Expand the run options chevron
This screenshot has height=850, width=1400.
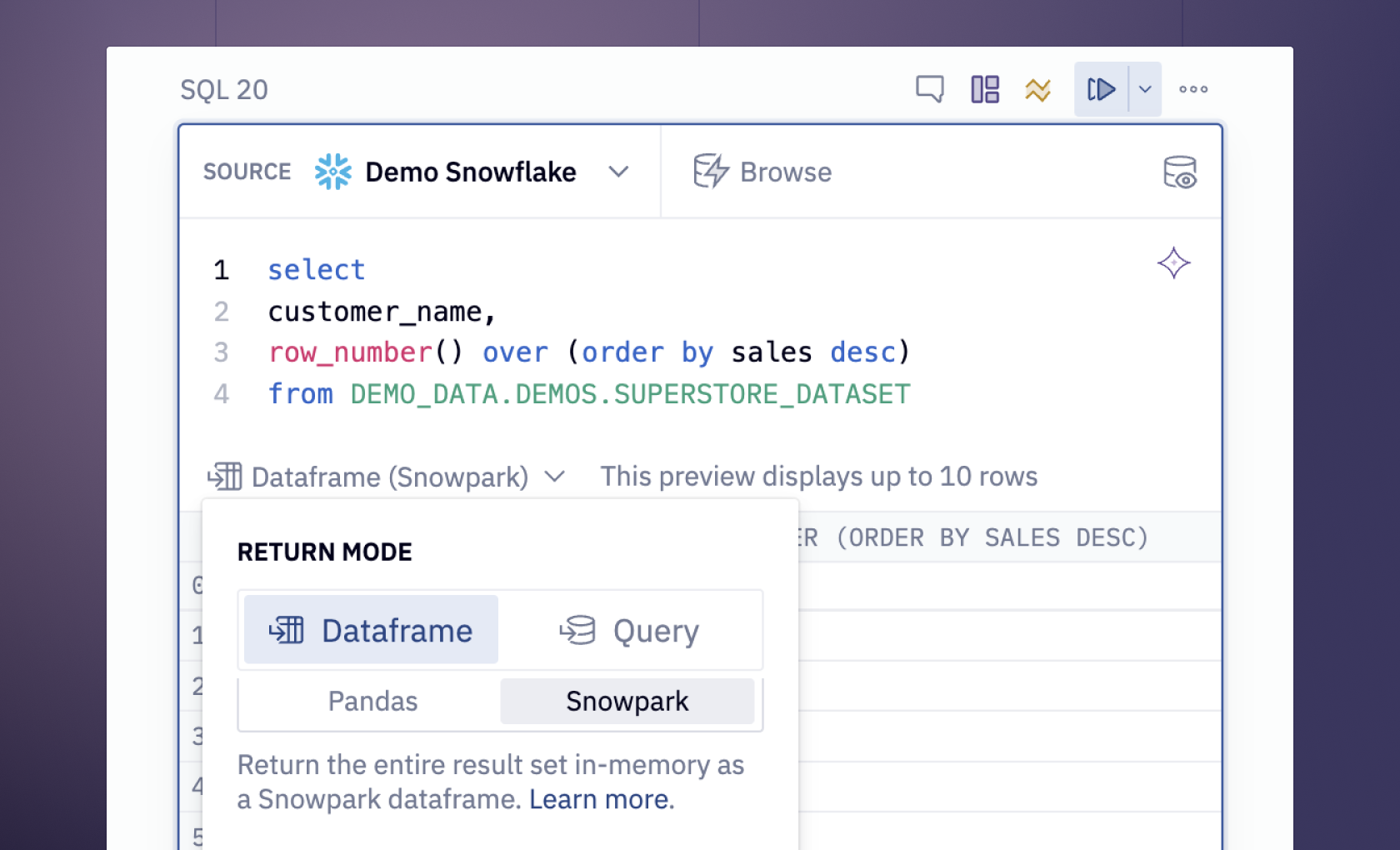coord(1145,89)
